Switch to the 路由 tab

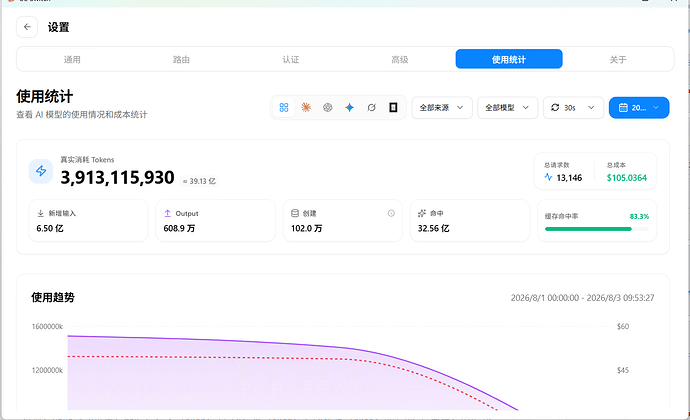(181, 59)
